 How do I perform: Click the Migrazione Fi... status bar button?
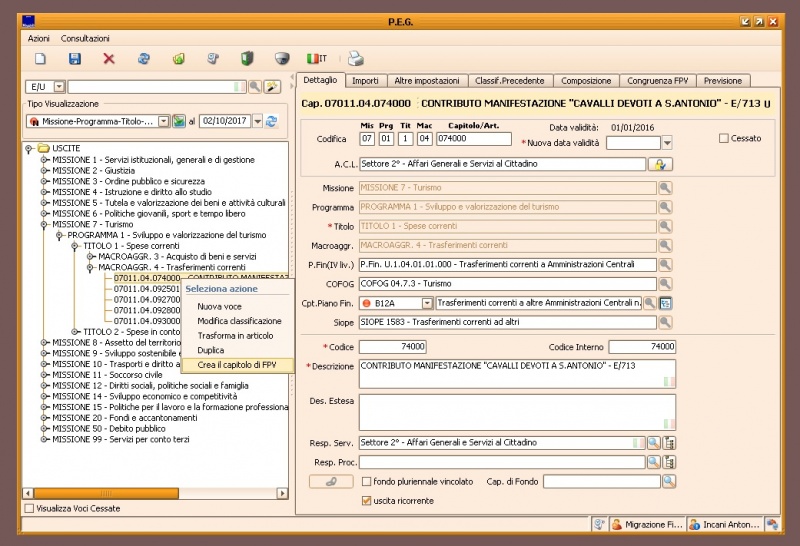coord(647,524)
